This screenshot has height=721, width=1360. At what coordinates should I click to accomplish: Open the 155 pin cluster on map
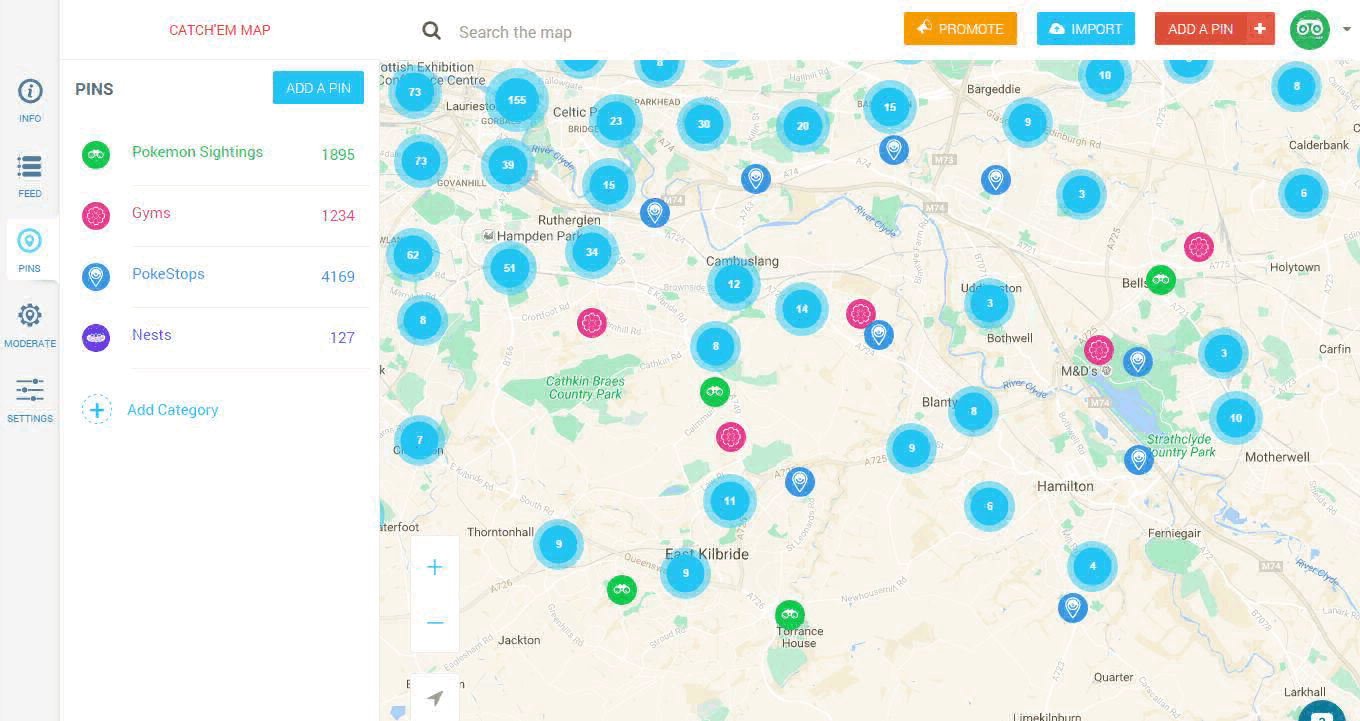click(x=516, y=100)
